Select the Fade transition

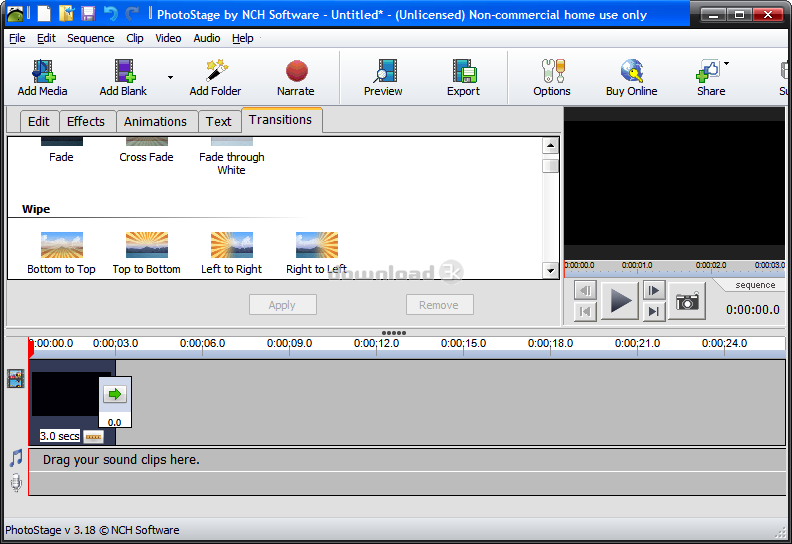click(x=61, y=151)
